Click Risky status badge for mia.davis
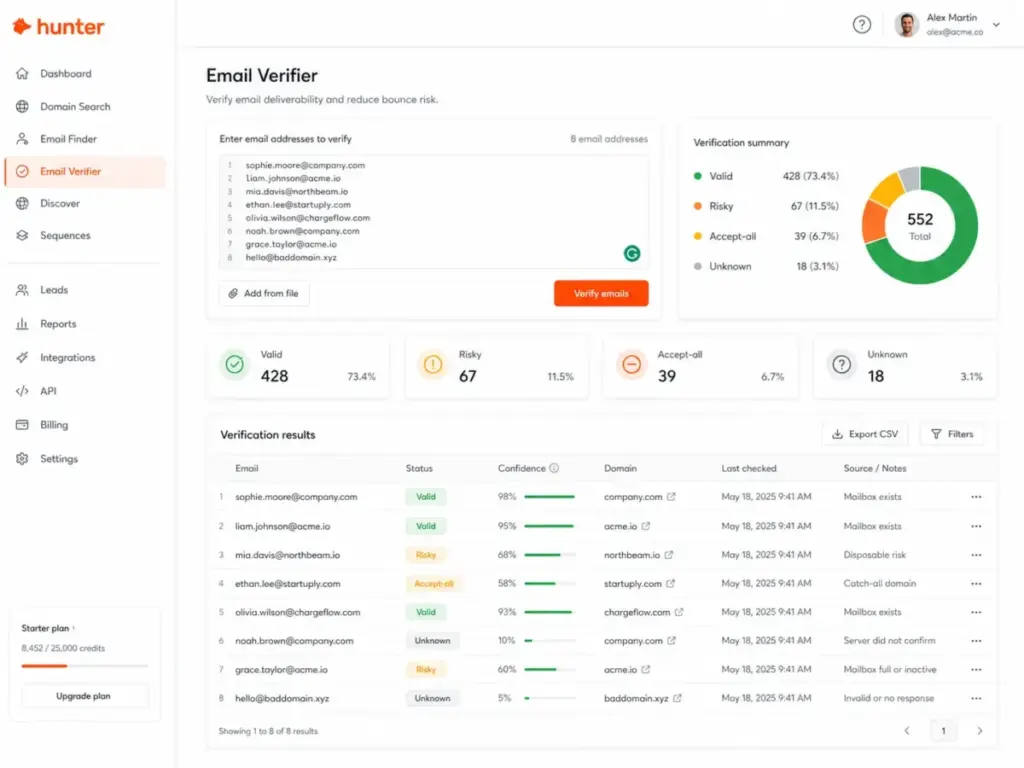 (x=426, y=555)
